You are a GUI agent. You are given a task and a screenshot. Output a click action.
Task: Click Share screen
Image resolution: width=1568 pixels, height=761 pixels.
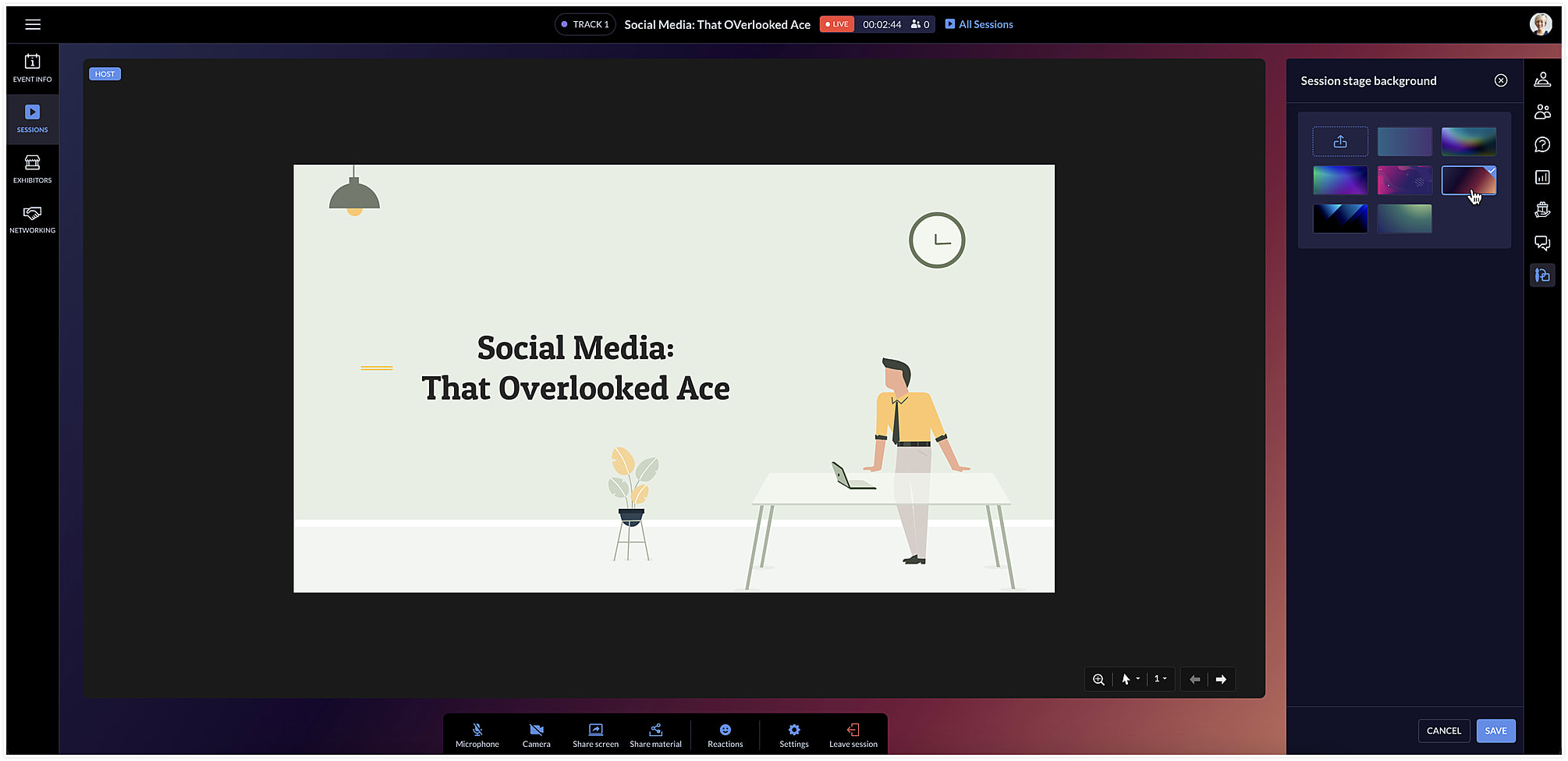point(596,735)
